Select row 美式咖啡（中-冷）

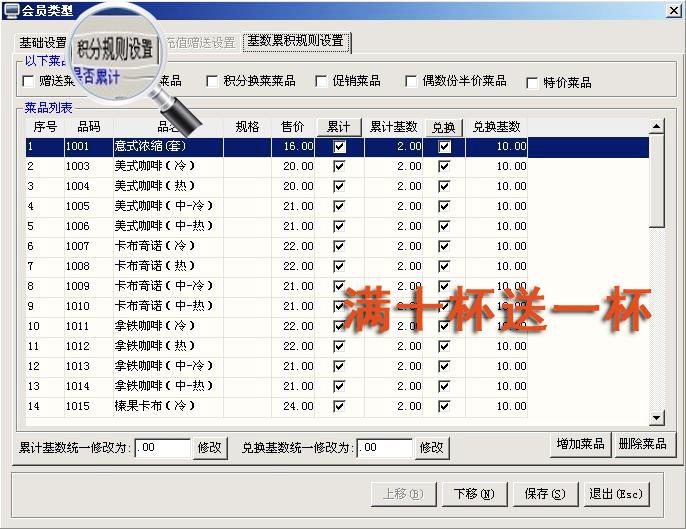pos(276,206)
